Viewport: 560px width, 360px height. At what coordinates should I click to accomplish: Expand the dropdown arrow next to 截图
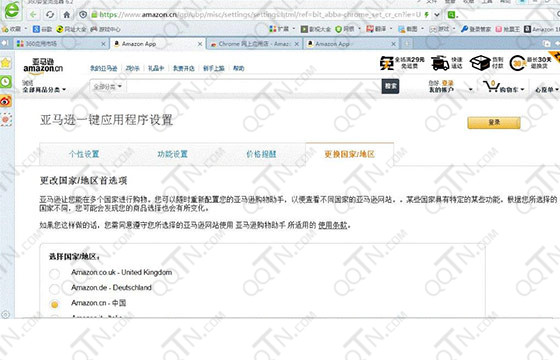click(x=422, y=29)
